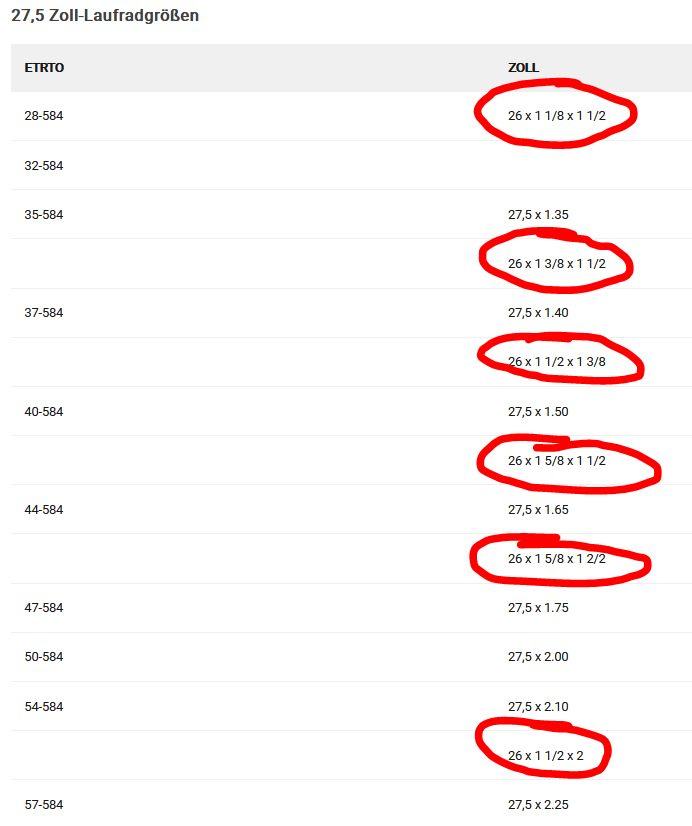Screen dimensions: 692x826
Task: Select the 44-584 ETRTO cell
Action: pyautogui.click(x=44, y=509)
